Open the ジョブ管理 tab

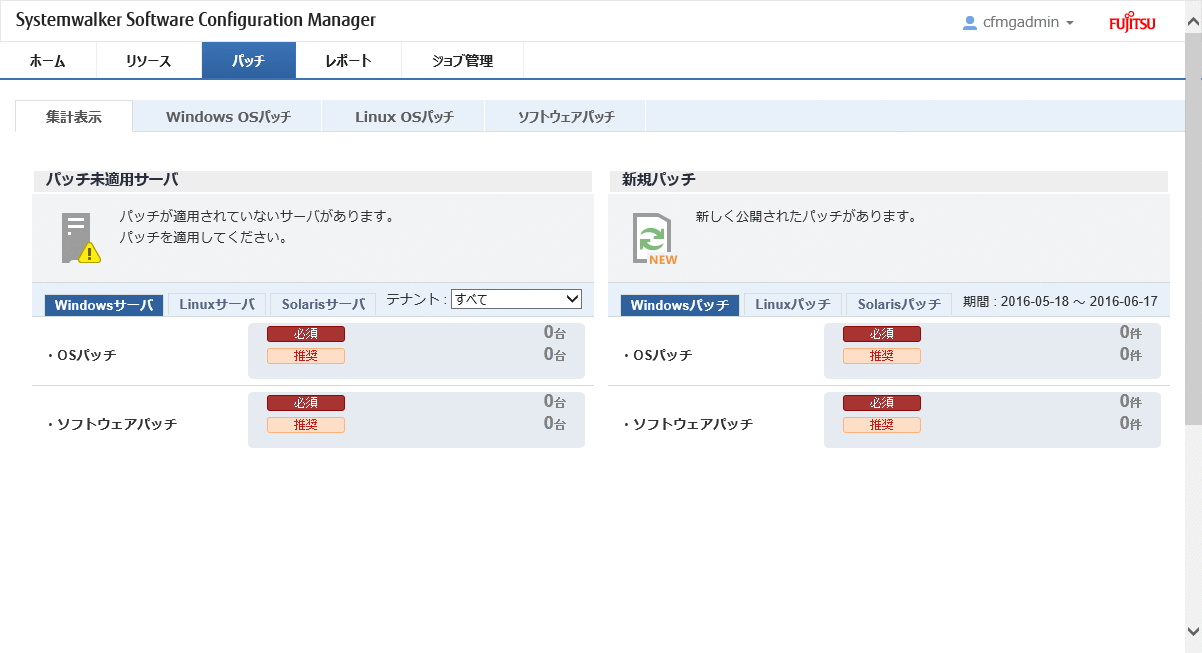pos(462,61)
